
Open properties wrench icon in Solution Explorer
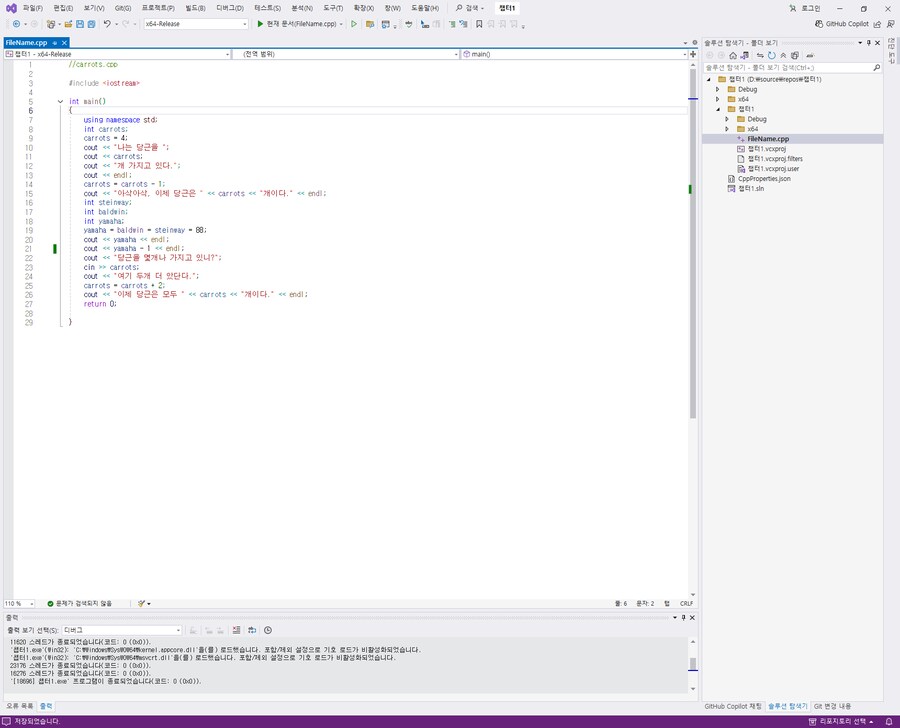[x=810, y=56]
